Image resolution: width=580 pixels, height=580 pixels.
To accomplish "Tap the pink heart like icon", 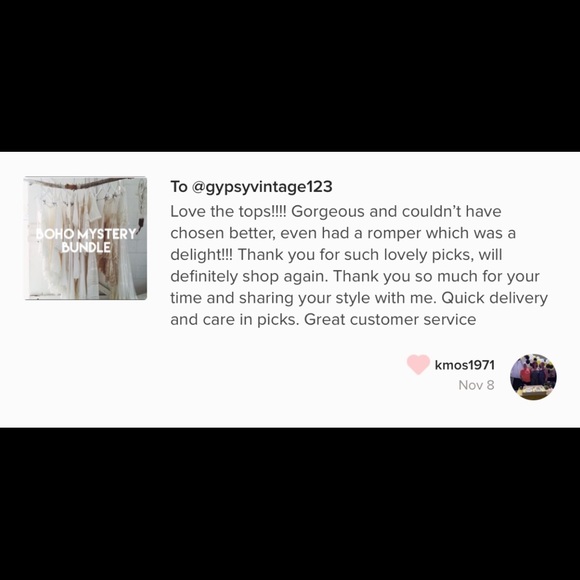I will point(418,364).
